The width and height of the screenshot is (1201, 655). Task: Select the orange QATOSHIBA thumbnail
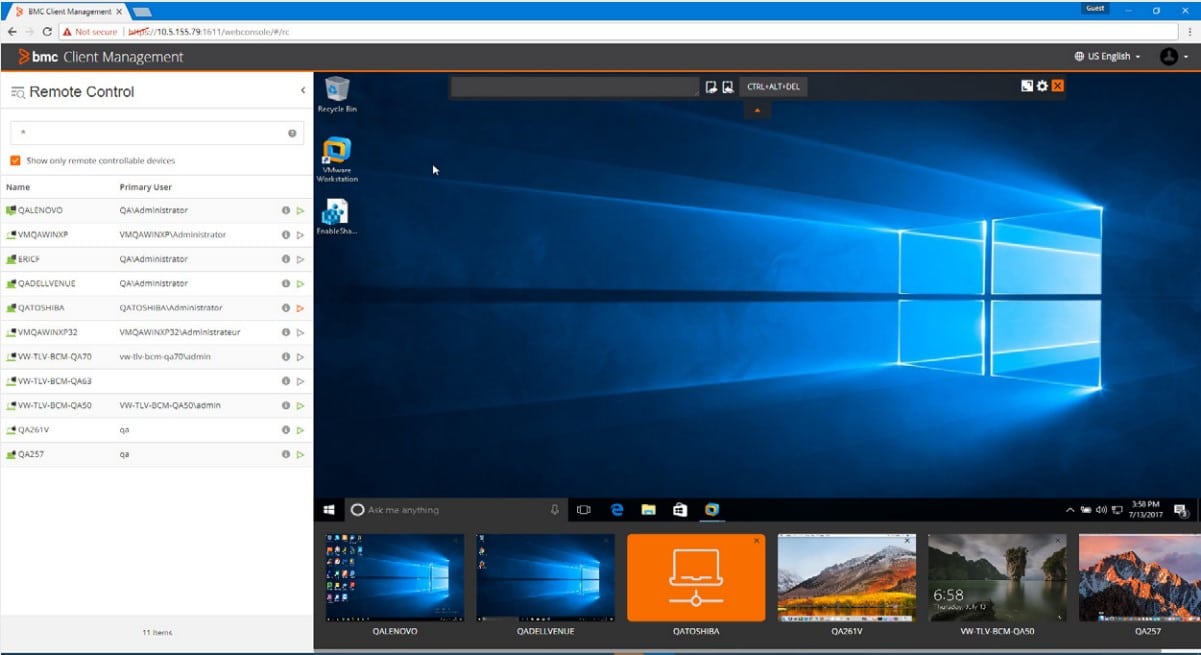point(696,578)
